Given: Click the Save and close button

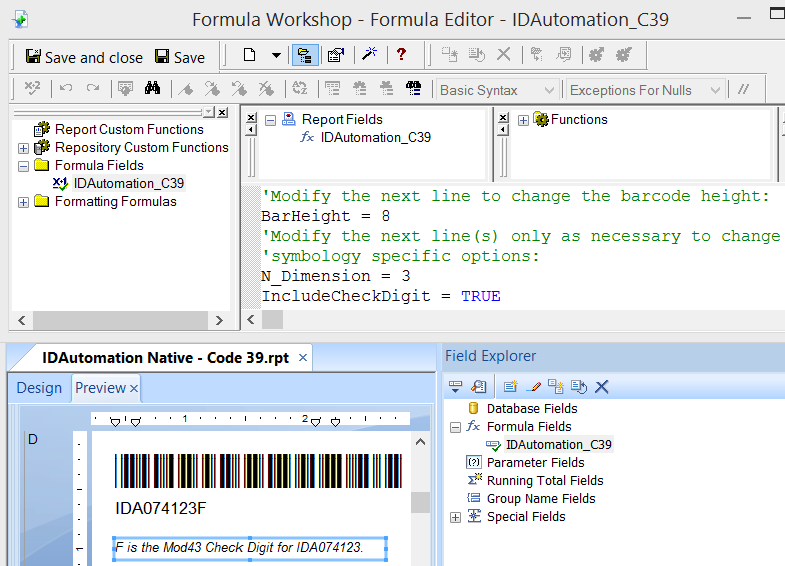Looking at the screenshot, I should (x=84, y=57).
